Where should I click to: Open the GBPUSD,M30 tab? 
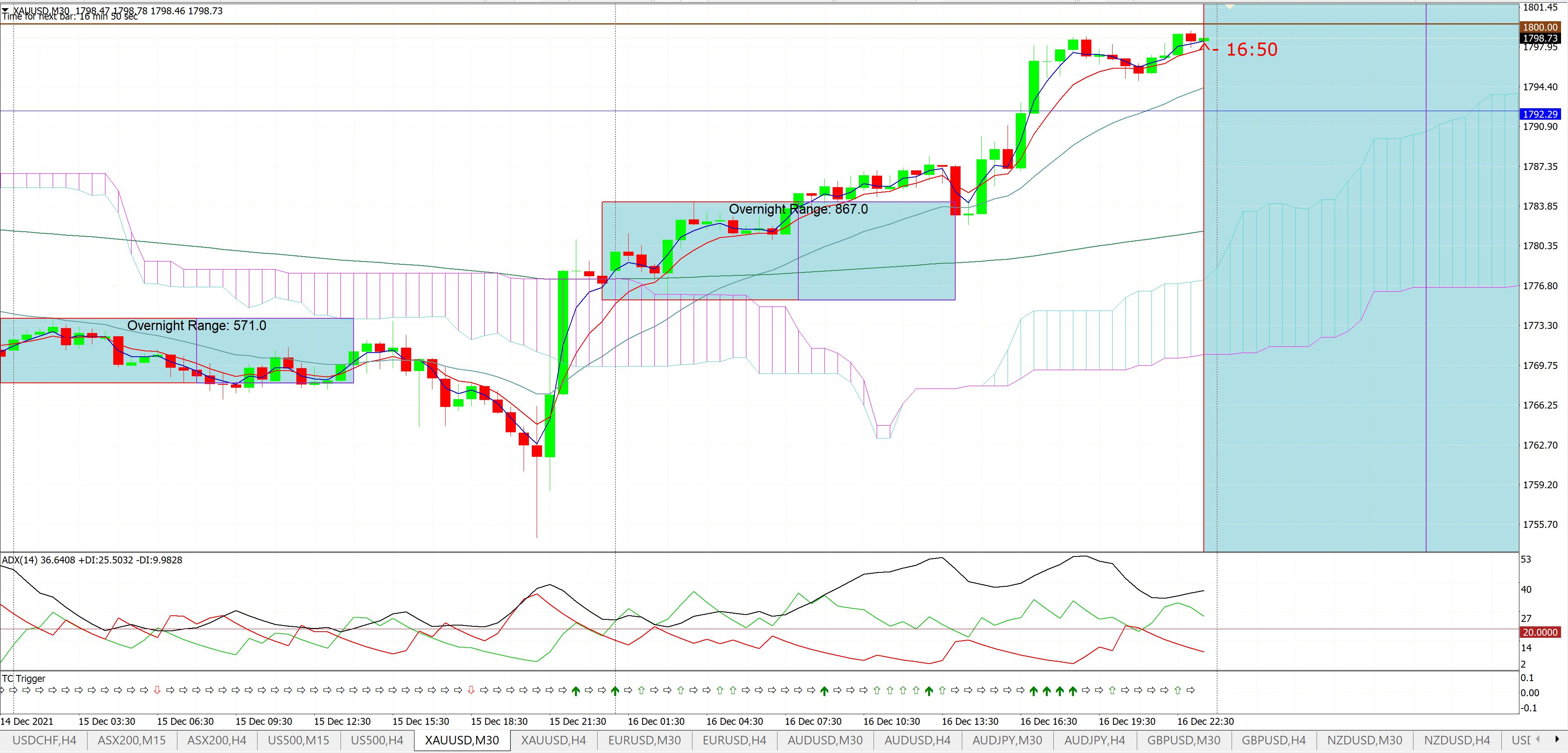(x=1184, y=740)
